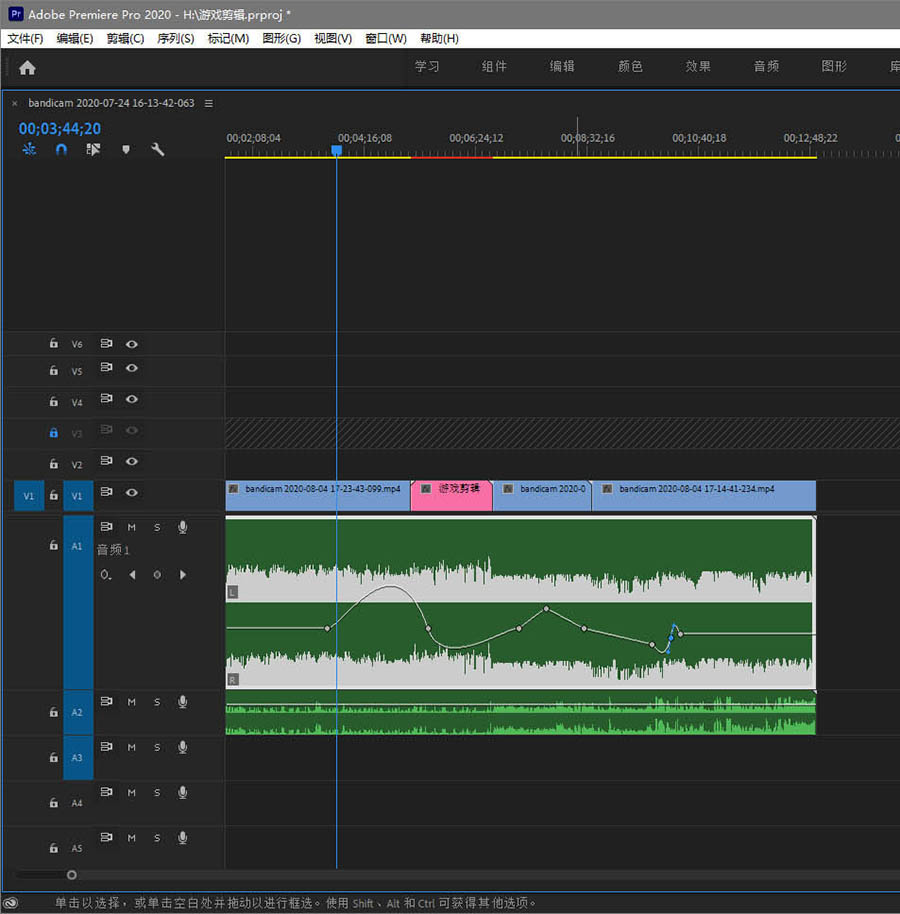
Task: Mute track A2 with M button
Action: coord(132,702)
